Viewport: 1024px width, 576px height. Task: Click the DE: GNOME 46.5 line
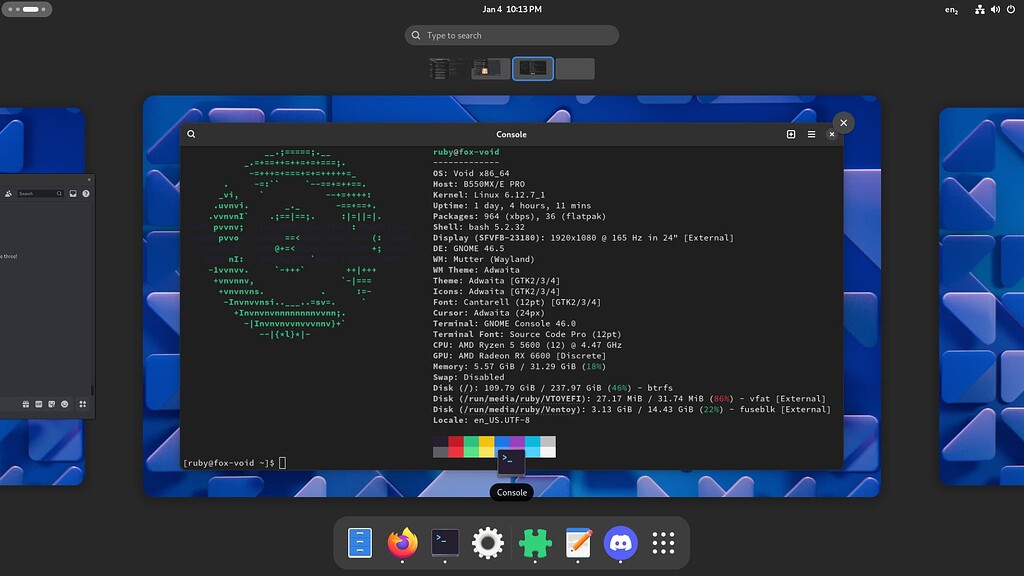[x=468, y=248]
